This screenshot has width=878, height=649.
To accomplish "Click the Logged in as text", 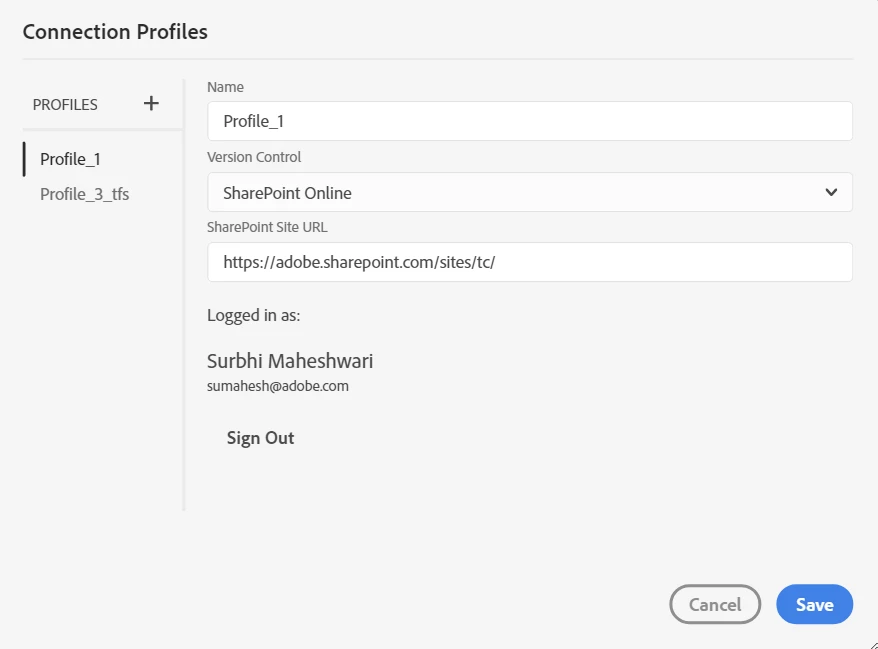I will coord(254,315).
